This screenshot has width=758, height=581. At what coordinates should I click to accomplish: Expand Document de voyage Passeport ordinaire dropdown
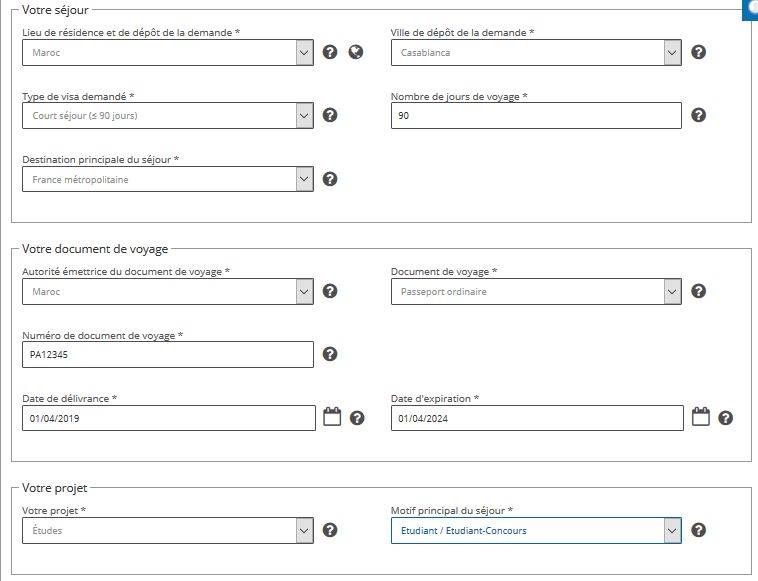click(x=536, y=291)
